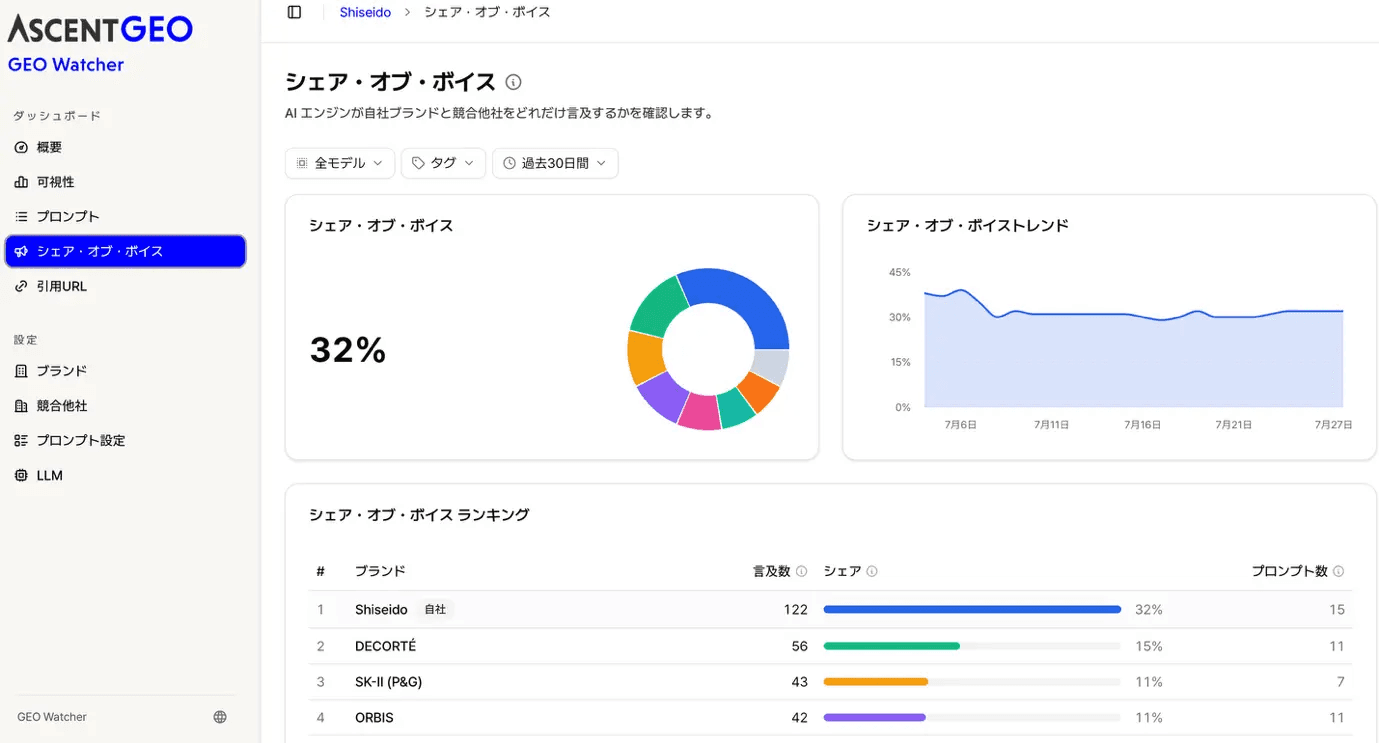Click the megaphone icon in sidebar

[x=21, y=251]
